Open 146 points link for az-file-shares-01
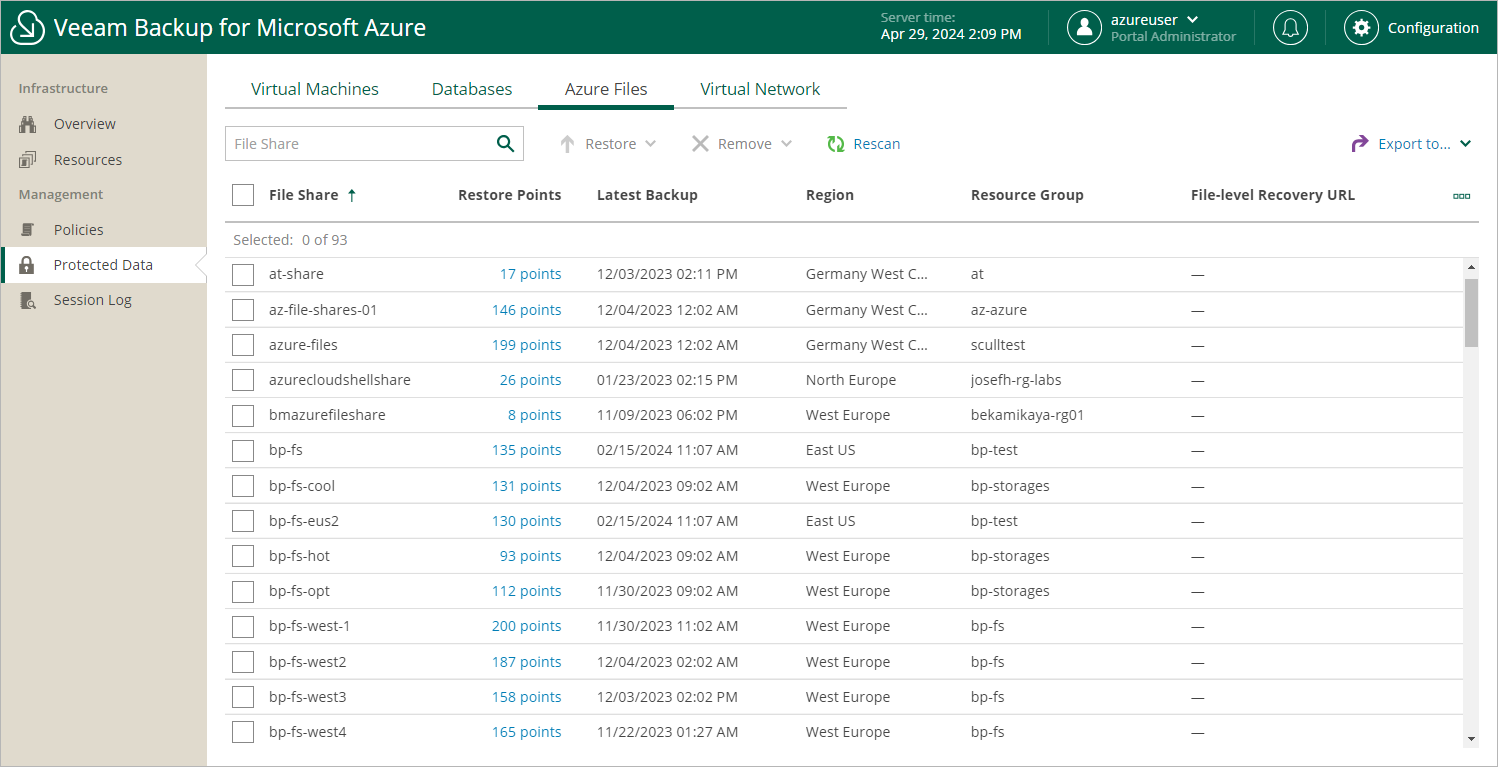 (x=526, y=310)
